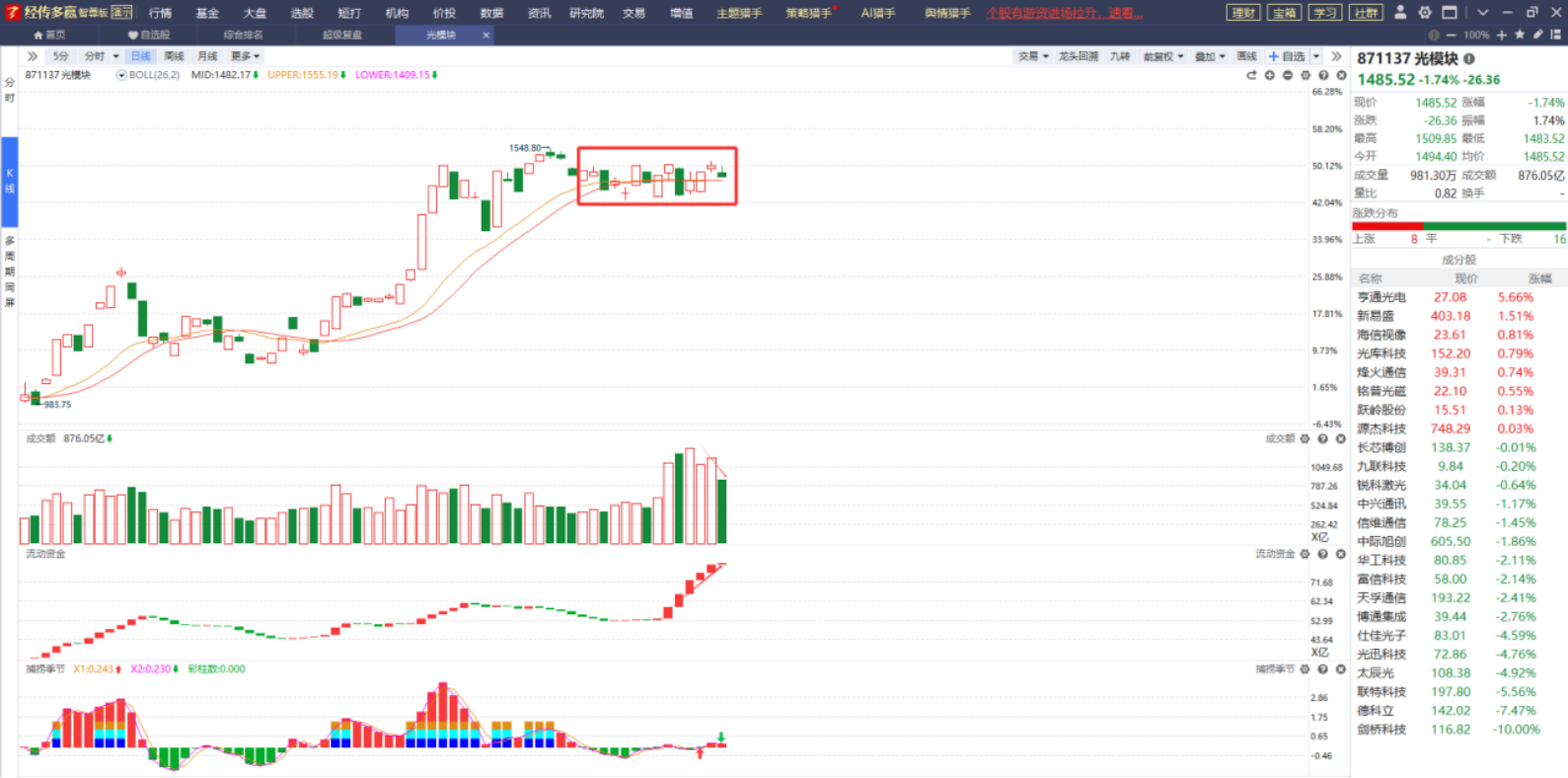Screen dimensions: 1568x778
Task: Expand the BOLL indicator selector arrow
Action: (121, 75)
